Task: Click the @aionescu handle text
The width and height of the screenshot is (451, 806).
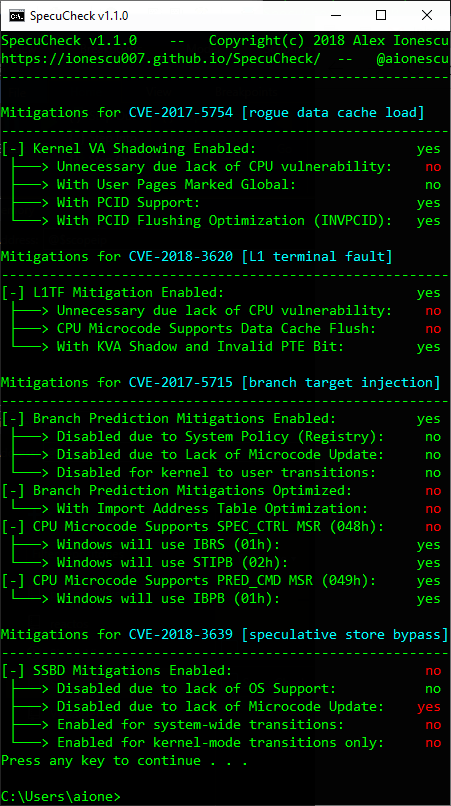Action: [413, 59]
